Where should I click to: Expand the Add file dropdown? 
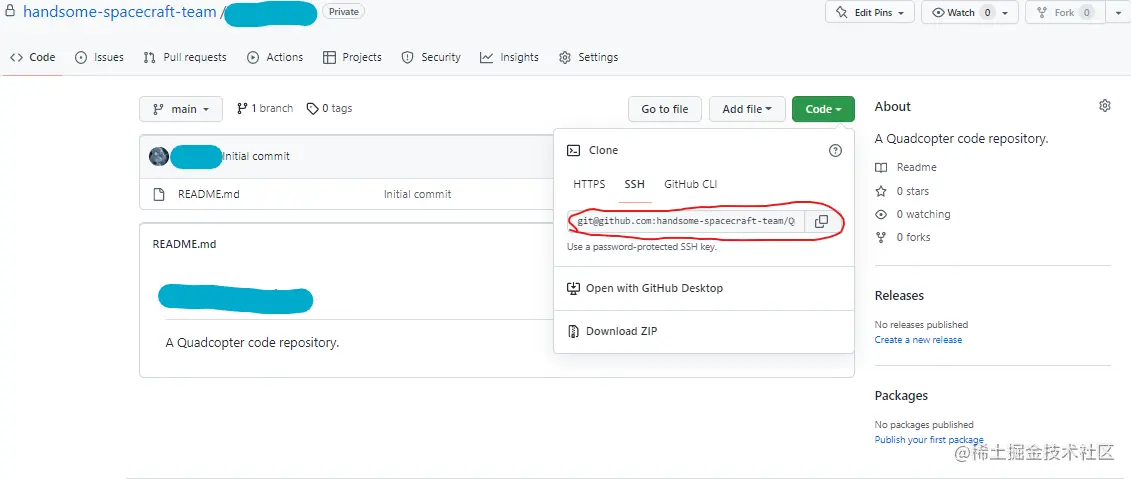pyautogui.click(x=747, y=109)
